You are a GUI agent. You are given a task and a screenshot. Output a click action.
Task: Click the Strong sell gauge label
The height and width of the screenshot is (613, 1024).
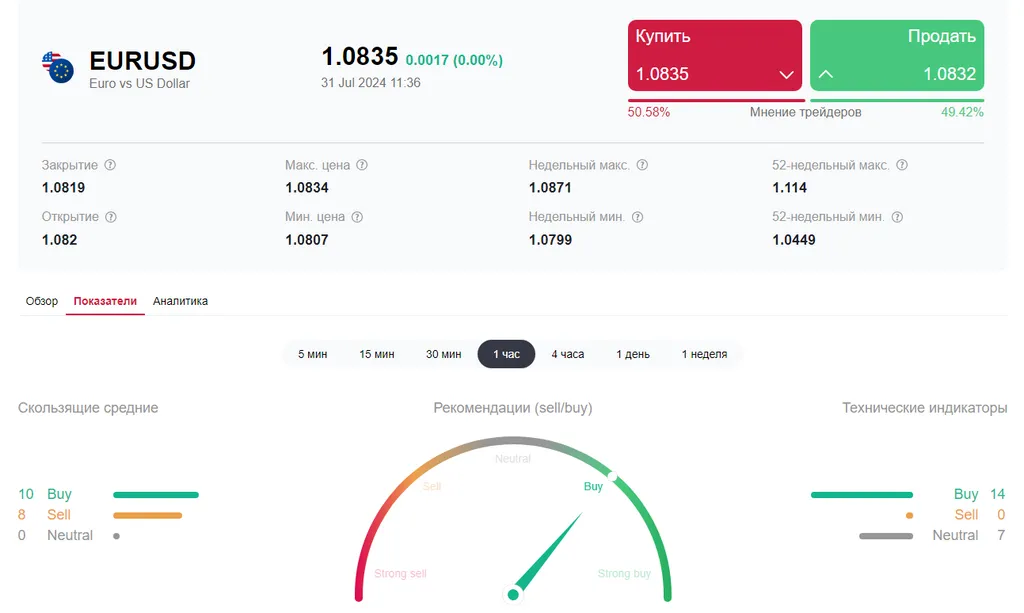pos(400,574)
